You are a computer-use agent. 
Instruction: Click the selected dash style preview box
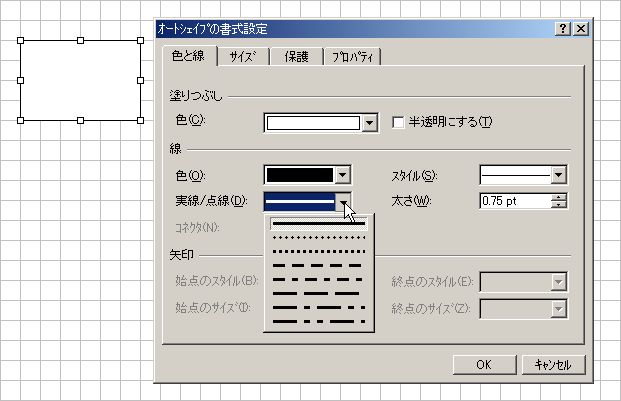[x=300, y=202]
